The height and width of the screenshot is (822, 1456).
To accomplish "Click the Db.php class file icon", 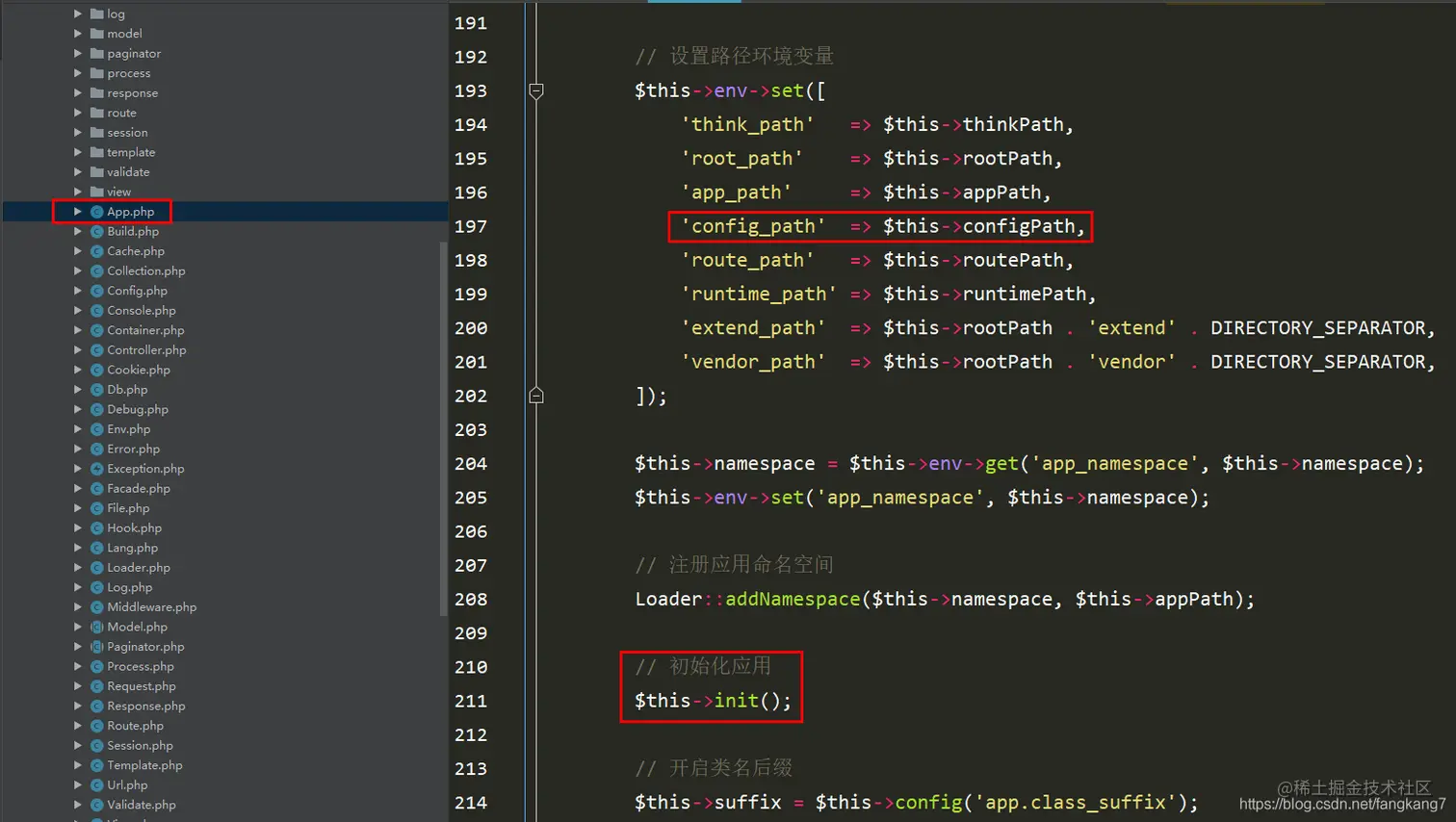I will [96, 390].
